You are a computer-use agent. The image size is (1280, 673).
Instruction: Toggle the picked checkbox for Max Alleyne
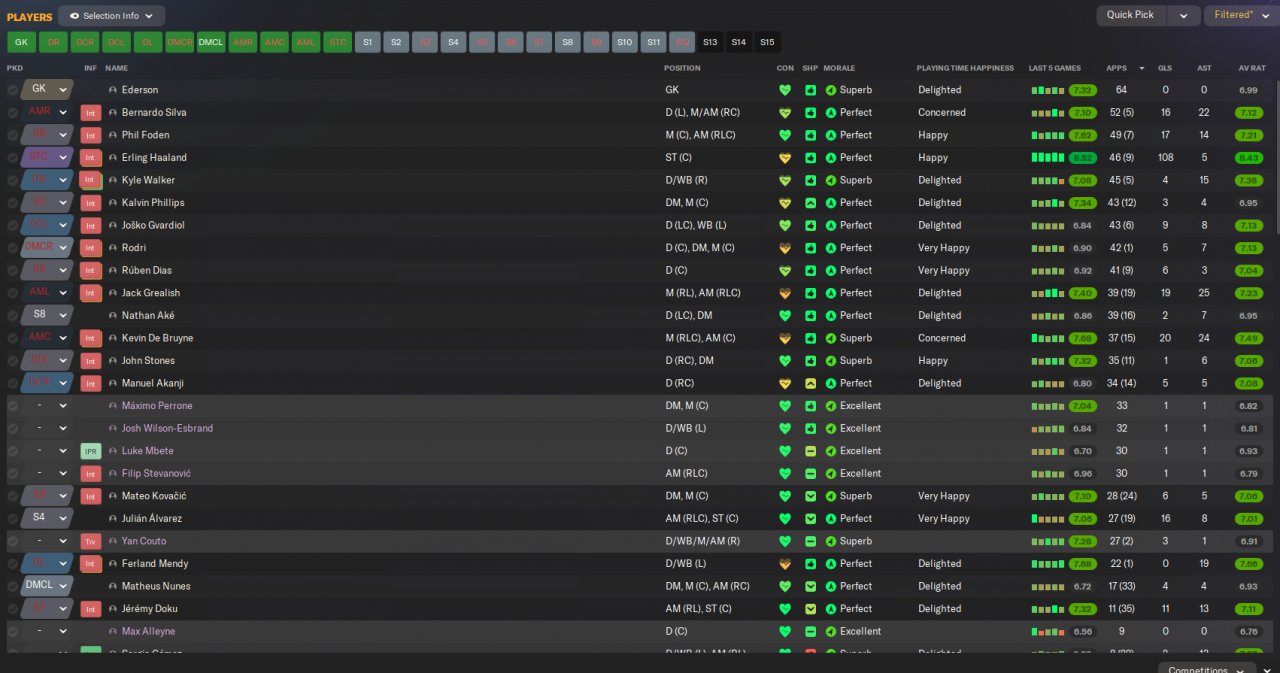pyautogui.click(x=12, y=632)
